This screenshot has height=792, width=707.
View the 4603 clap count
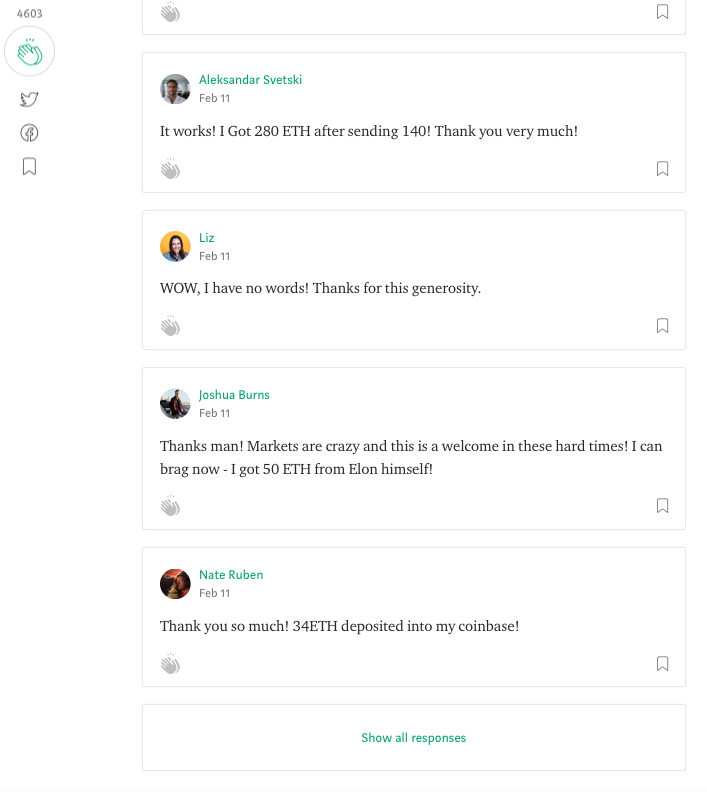coord(29,14)
